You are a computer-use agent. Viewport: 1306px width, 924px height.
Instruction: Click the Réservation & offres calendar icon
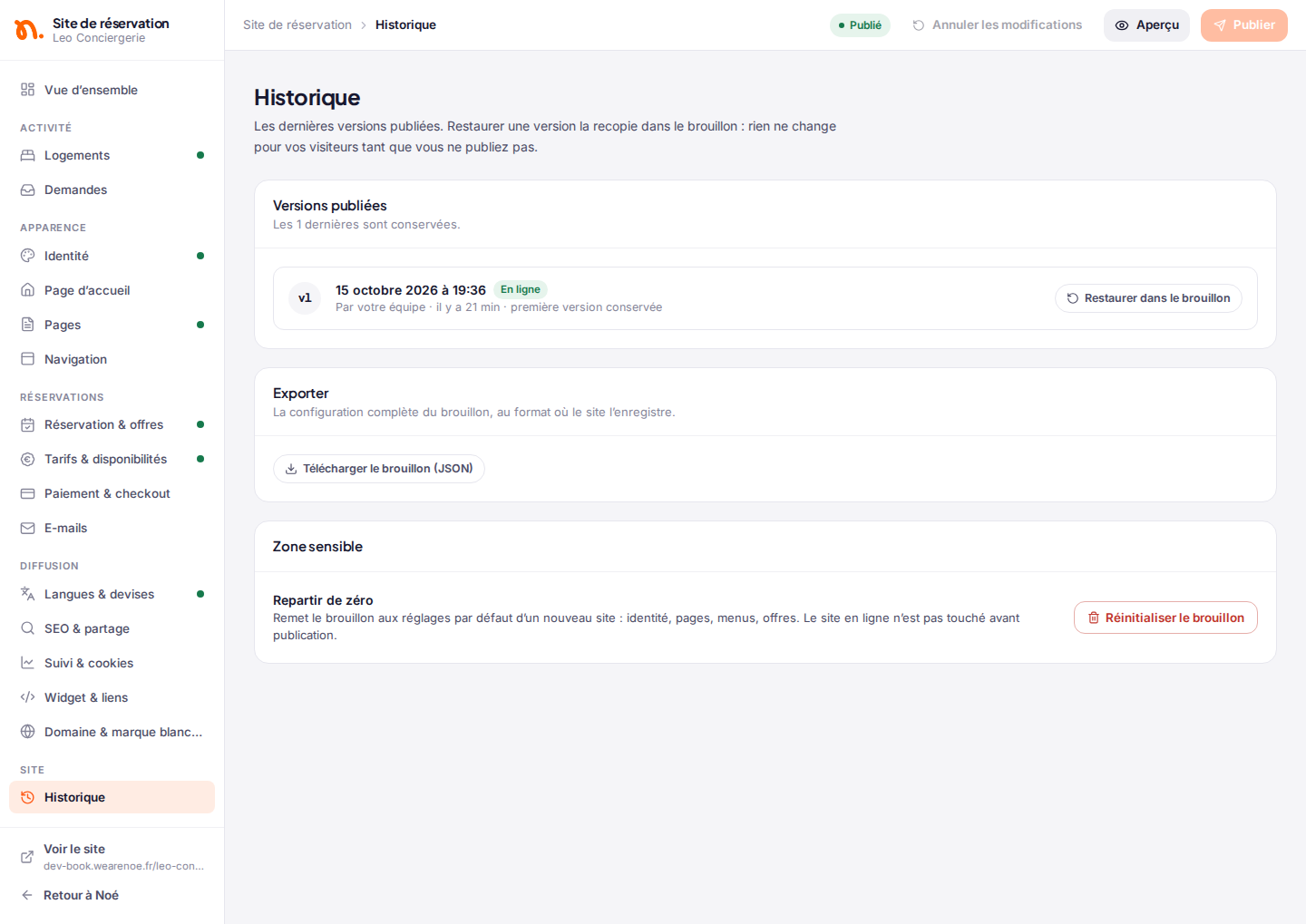(28, 424)
